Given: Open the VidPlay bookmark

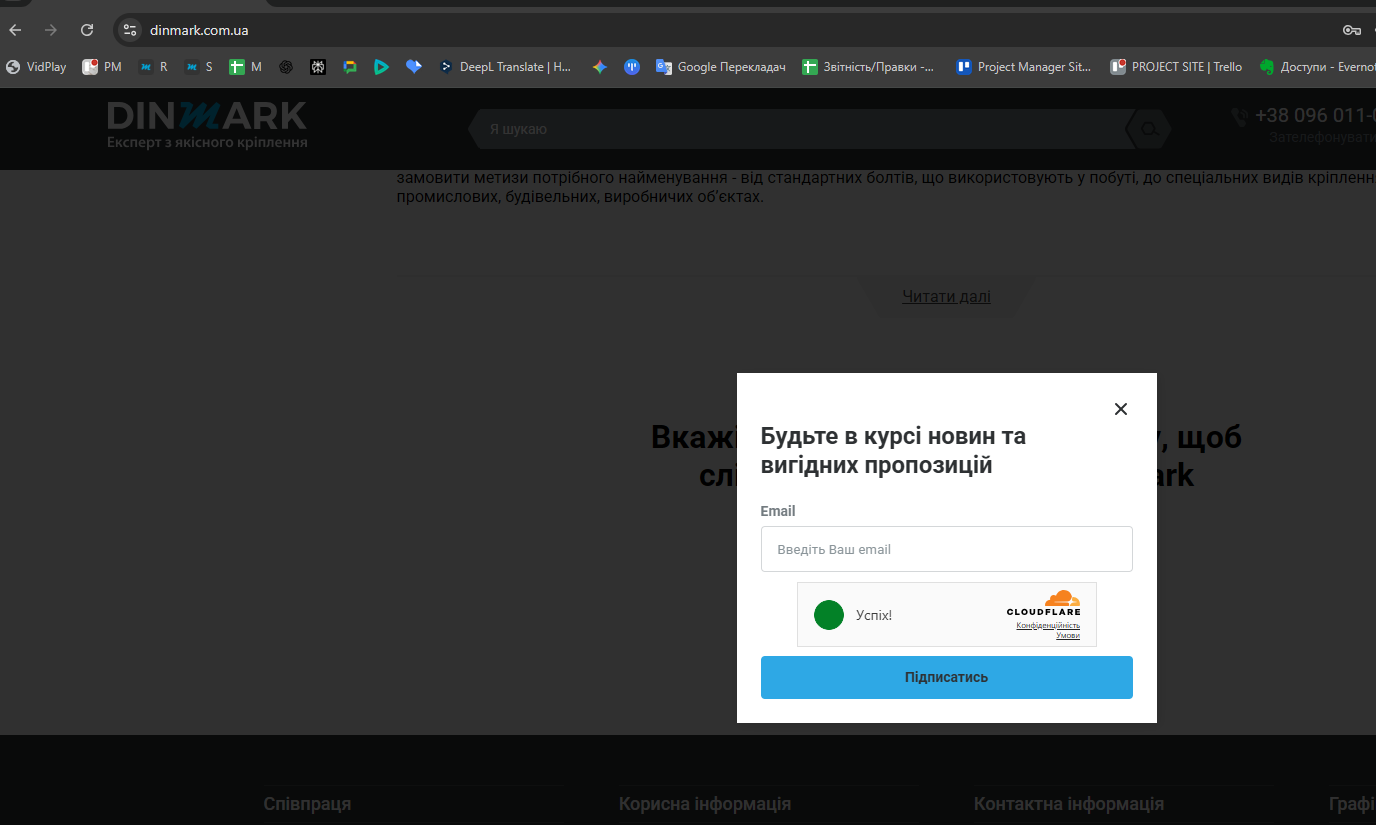Looking at the screenshot, I should point(36,67).
